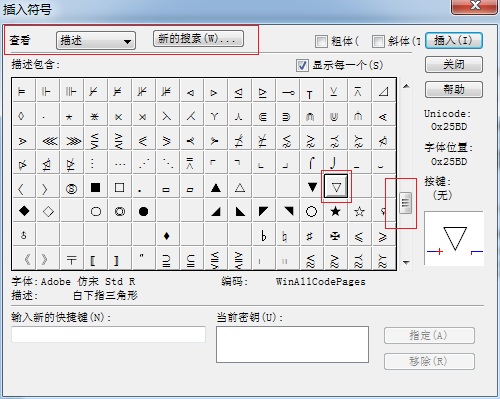This screenshot has width=500, height=399.
Task: Pick the black upper-right triangle symbol
Action: [x=288, y=211]
